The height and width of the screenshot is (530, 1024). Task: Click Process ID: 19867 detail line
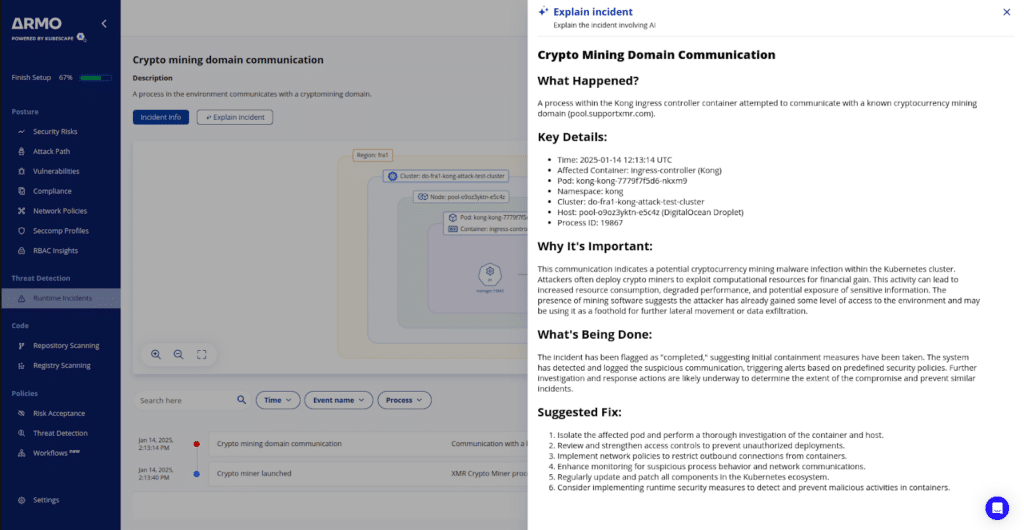click(590, 223)
